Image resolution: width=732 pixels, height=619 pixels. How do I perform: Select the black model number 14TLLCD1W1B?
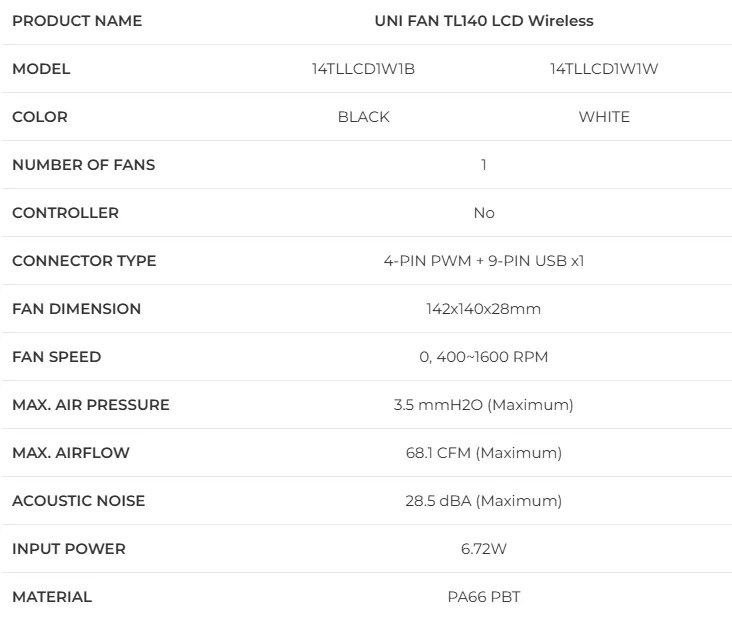coord(363,69)
